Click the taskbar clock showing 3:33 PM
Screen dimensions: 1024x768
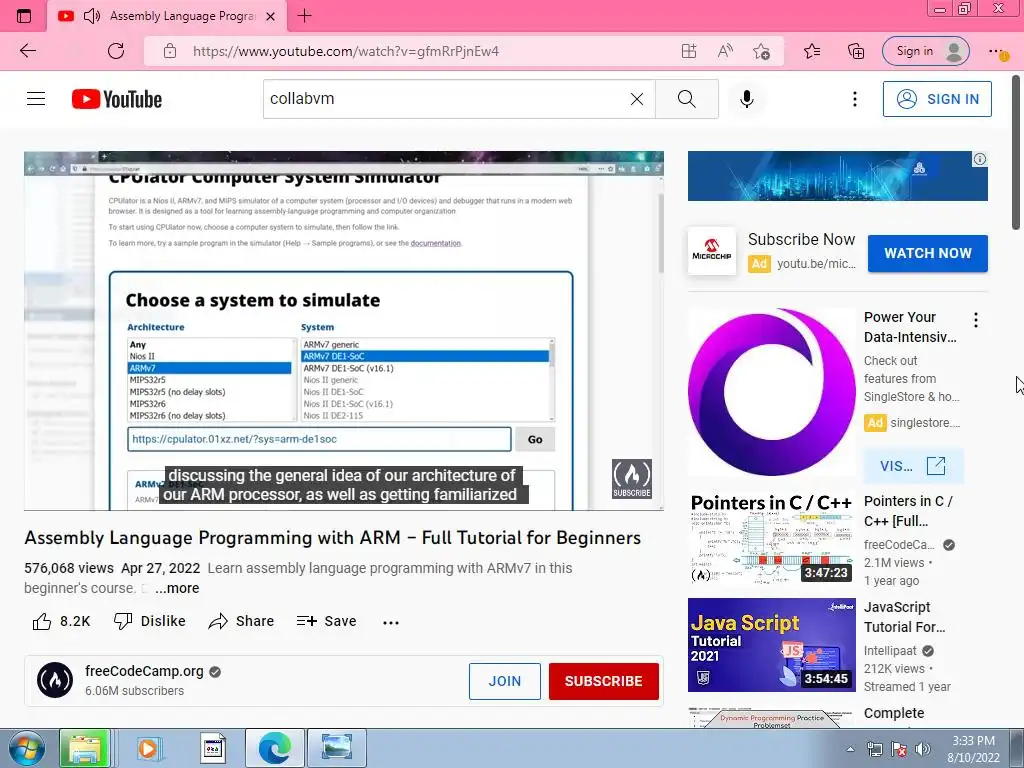(973, 748)
